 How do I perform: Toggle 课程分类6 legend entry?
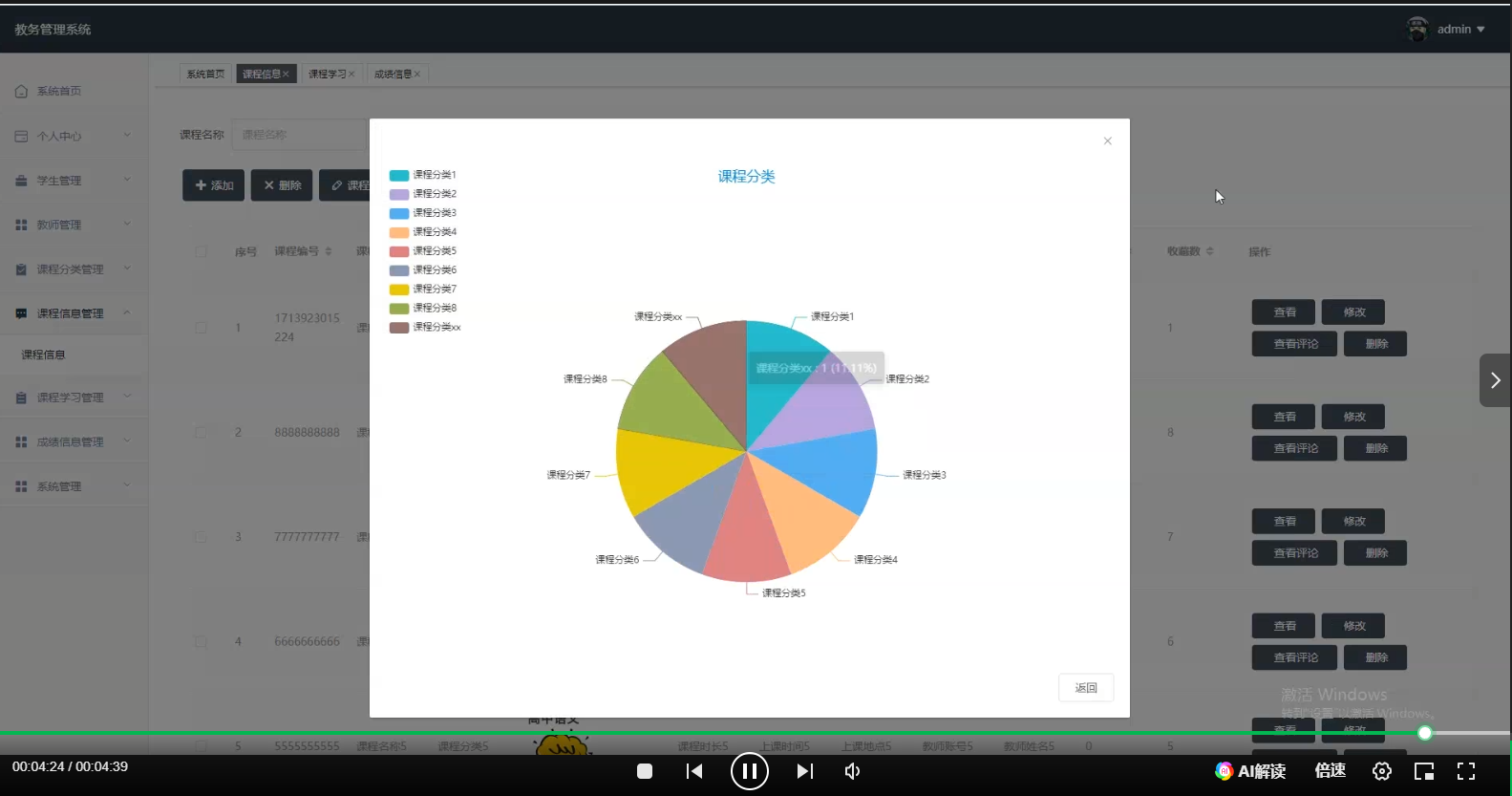click(423, 270)
